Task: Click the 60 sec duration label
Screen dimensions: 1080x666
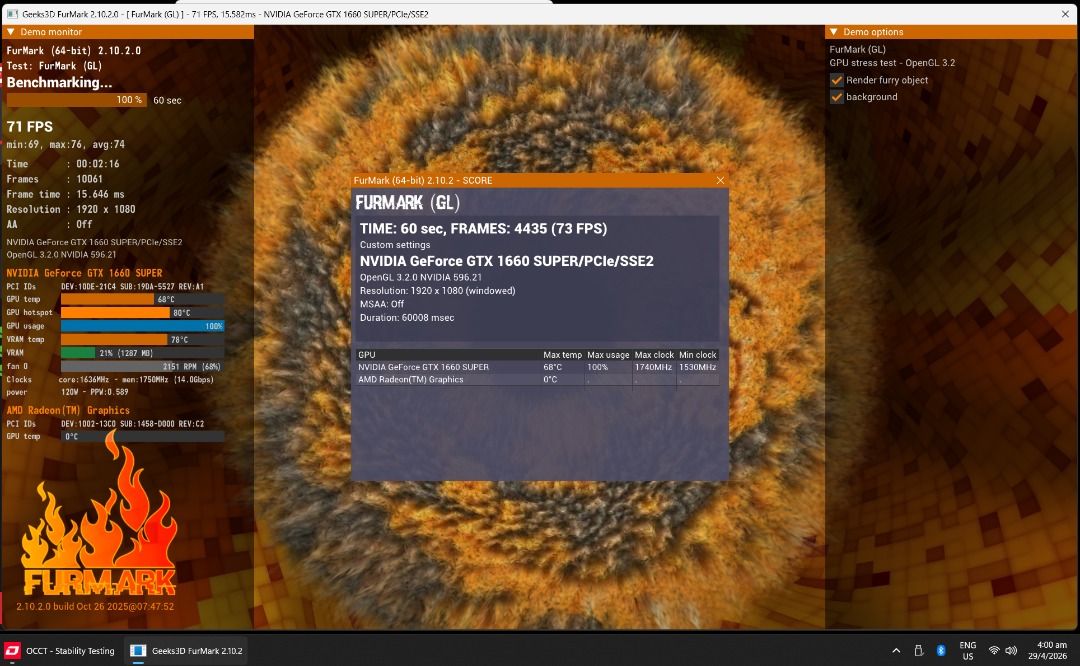Action: (167, 101)
